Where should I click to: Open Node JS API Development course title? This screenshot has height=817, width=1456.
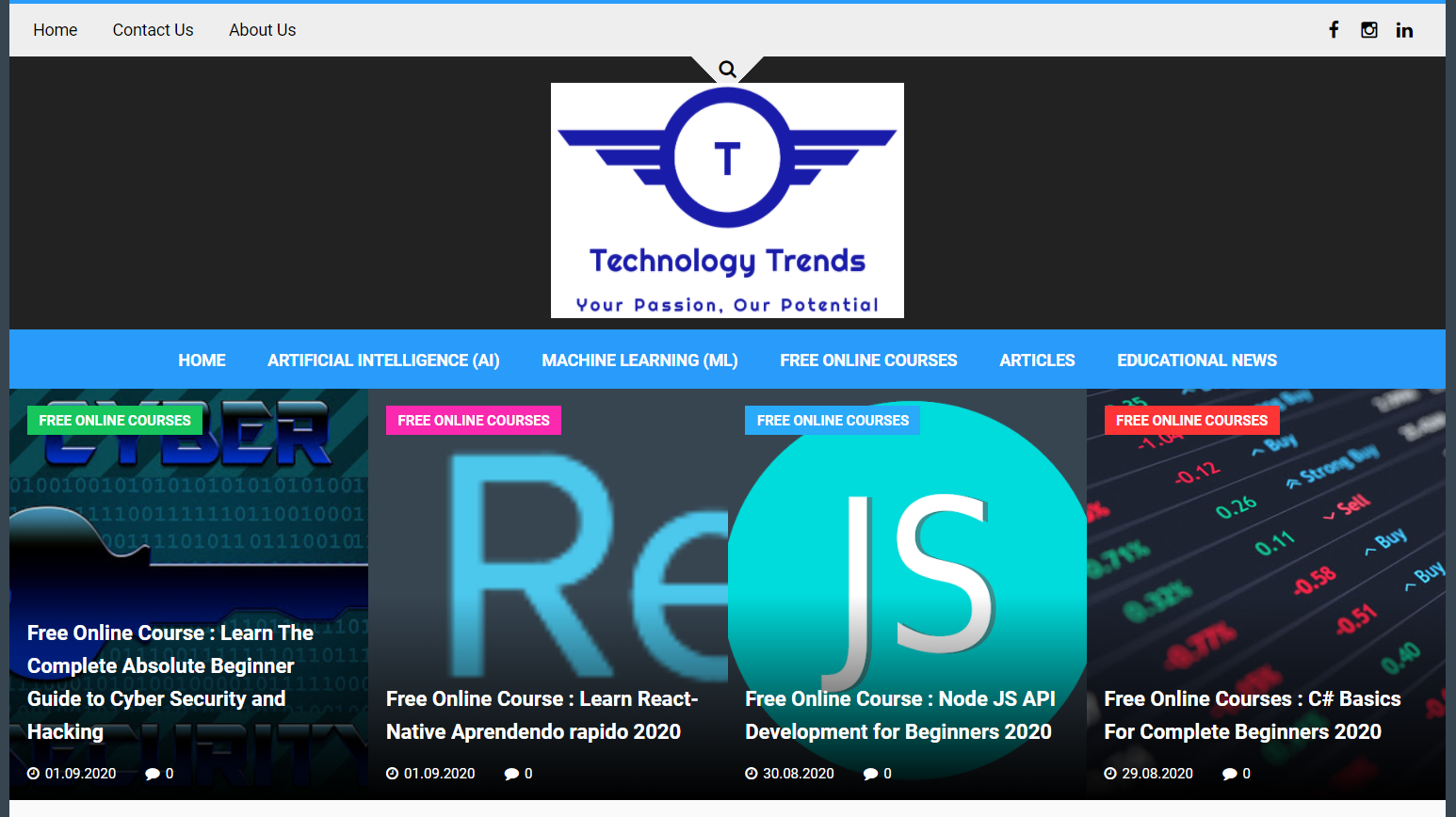pos(899,715)
